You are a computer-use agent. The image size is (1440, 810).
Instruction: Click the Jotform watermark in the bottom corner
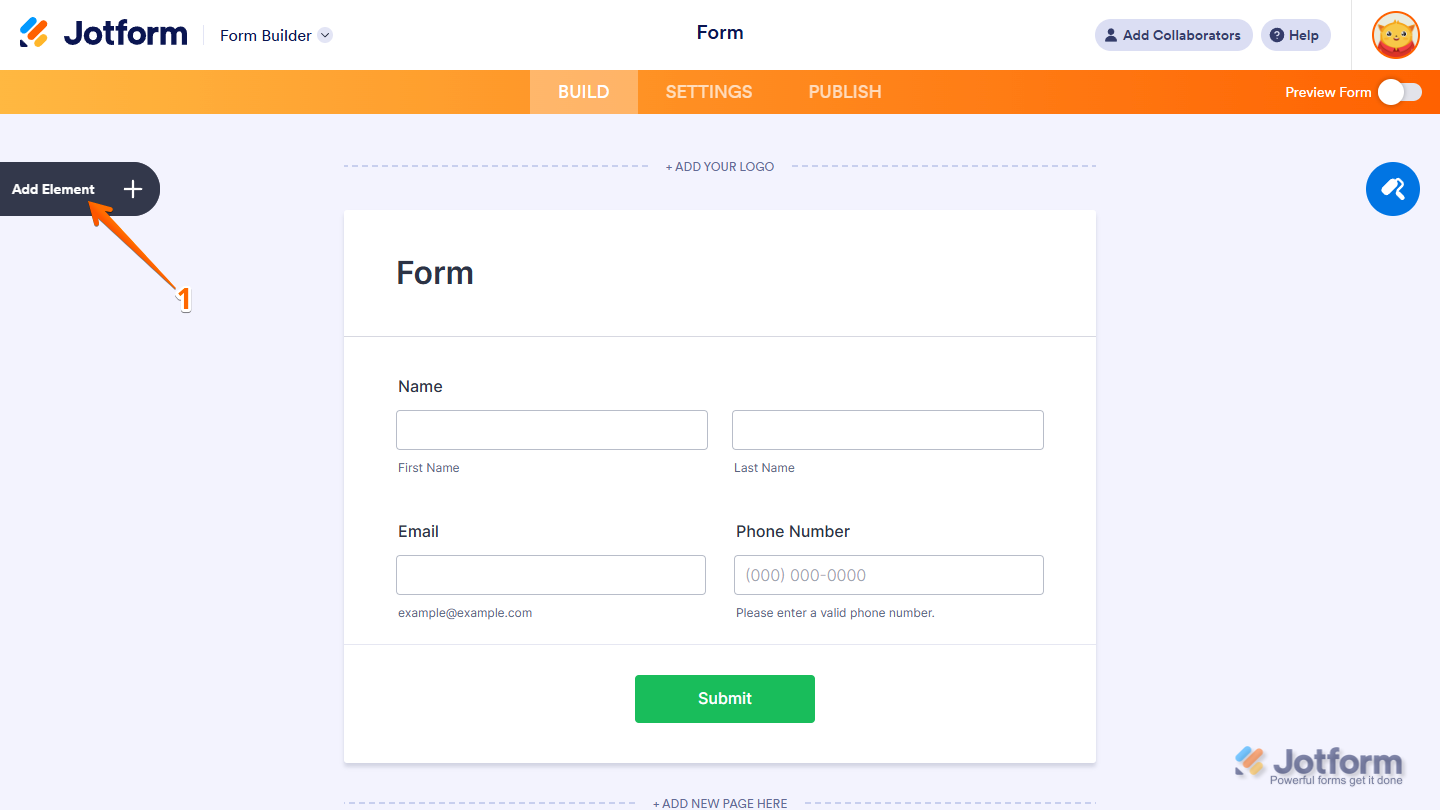coord(1320,763)
